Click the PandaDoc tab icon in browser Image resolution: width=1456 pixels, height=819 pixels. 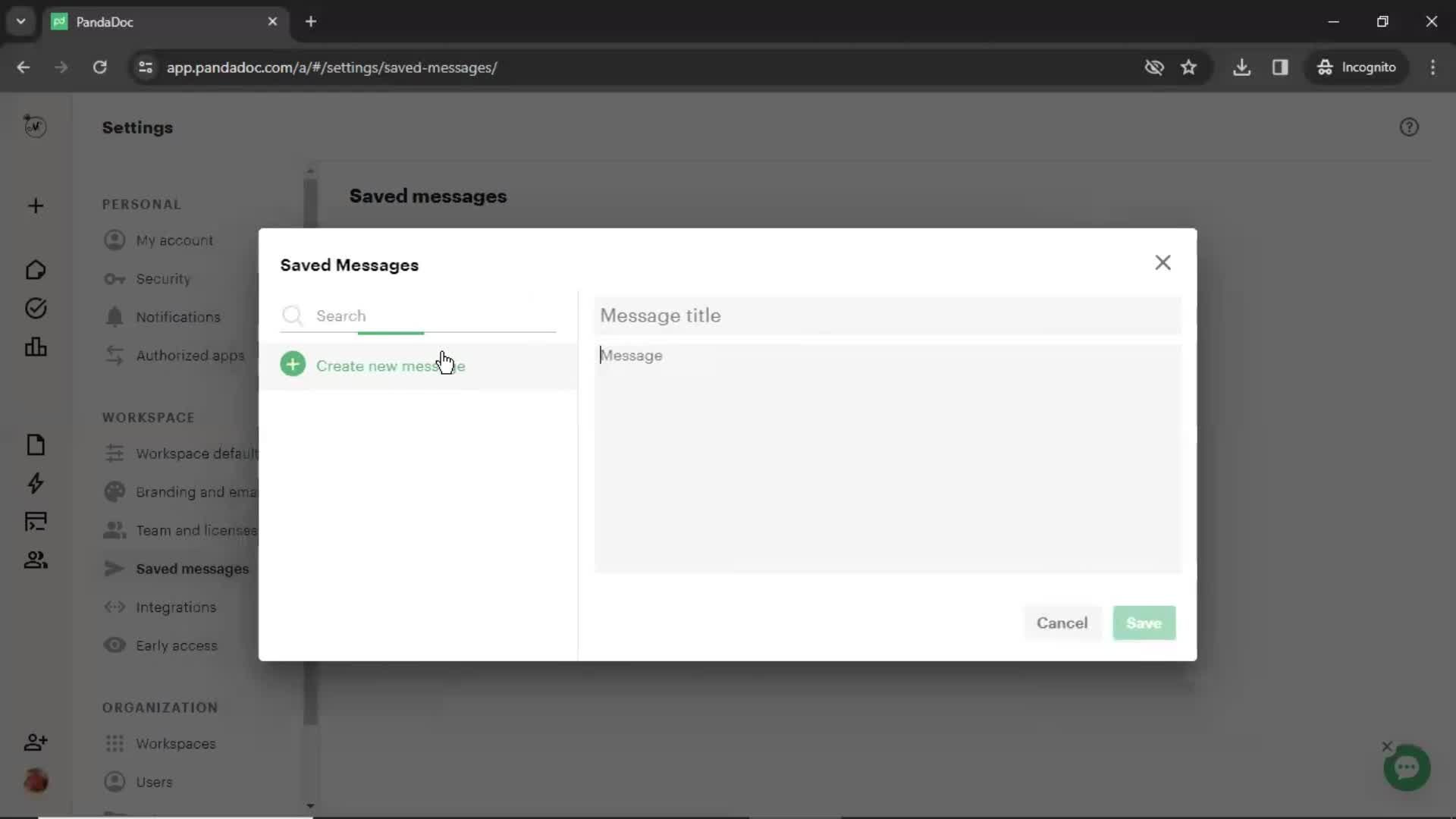pyautogui.click(x=61, y=22)
